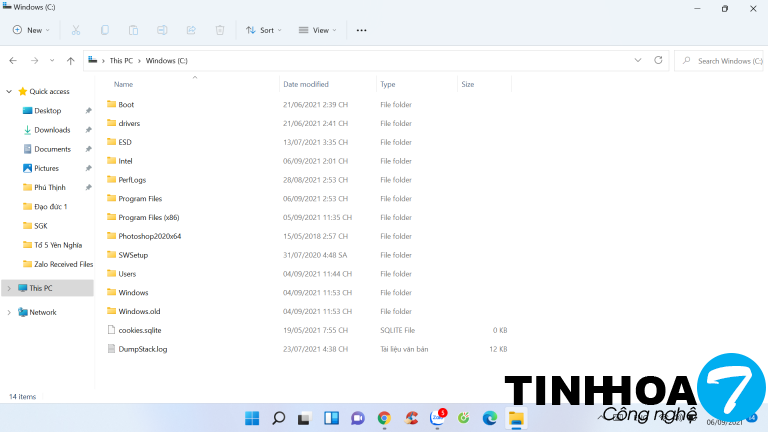
Task: Click the Rename icon in toolbar
Action: click(x=163, y=30)
